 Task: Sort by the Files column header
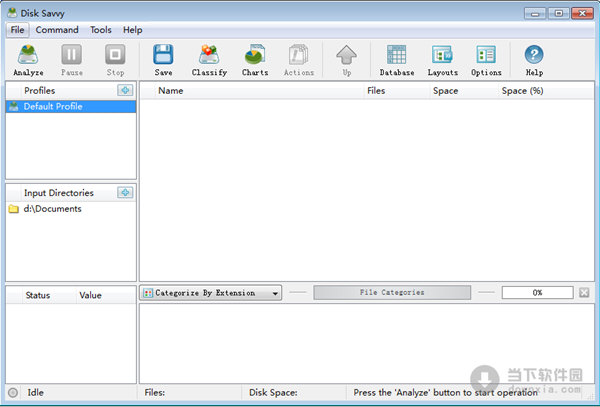pos(396,91)
